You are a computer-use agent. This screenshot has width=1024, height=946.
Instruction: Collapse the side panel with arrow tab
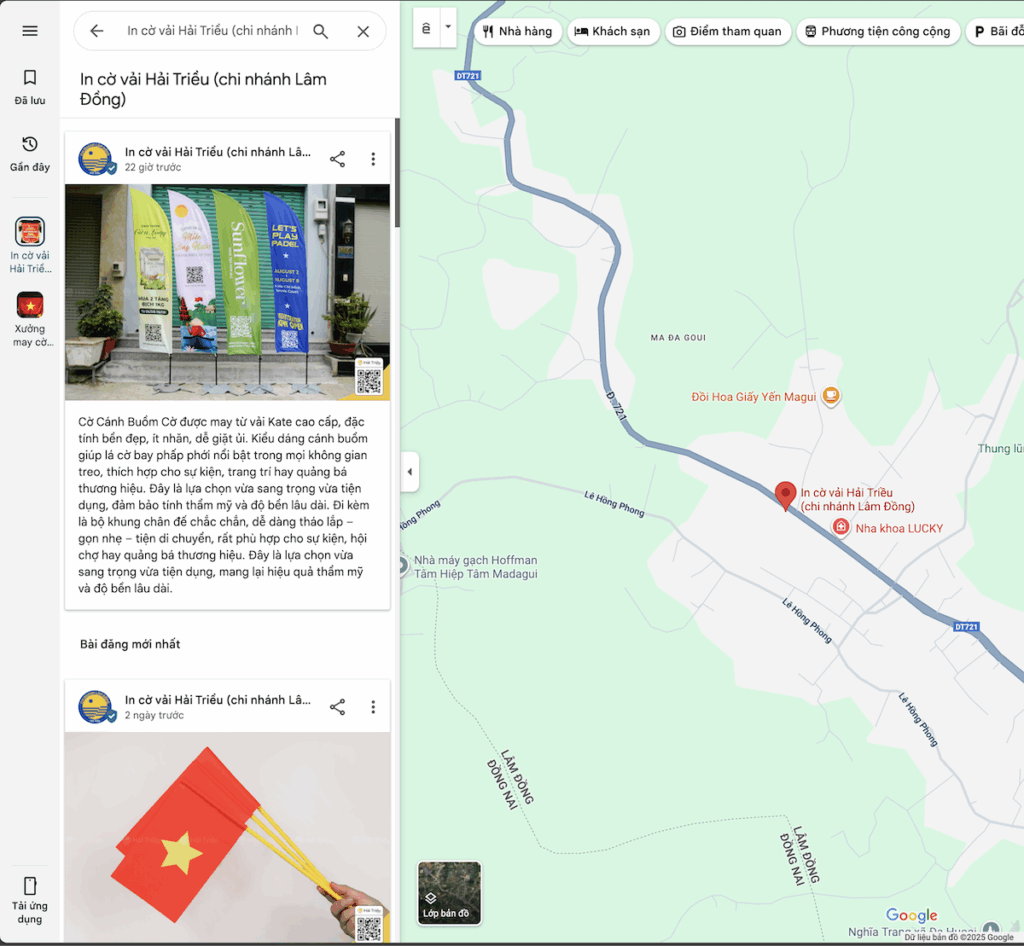click(x=409, y=471)
